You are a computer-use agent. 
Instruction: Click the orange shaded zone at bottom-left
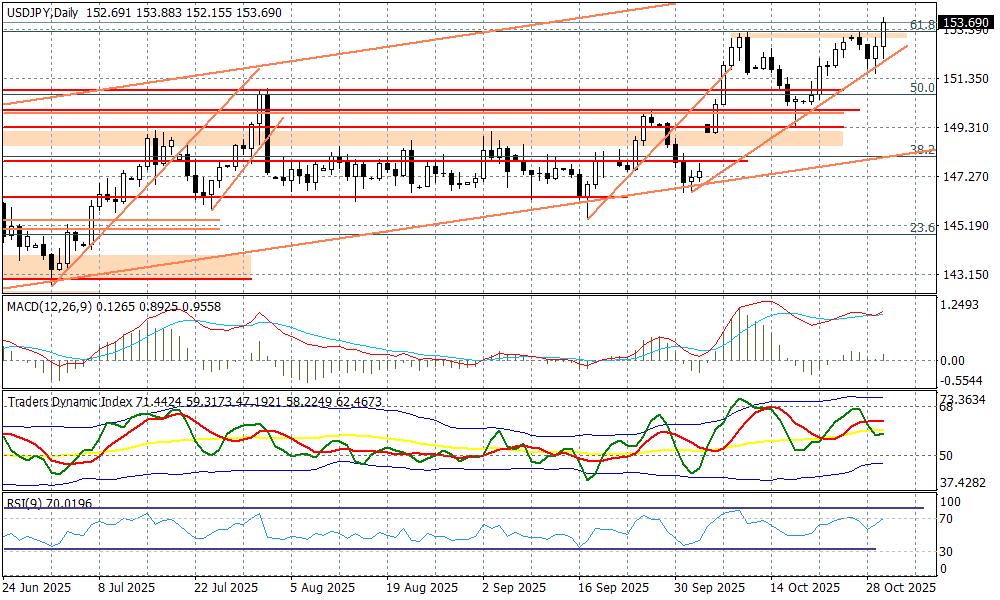pyautogui.click(x=125, y=265)
